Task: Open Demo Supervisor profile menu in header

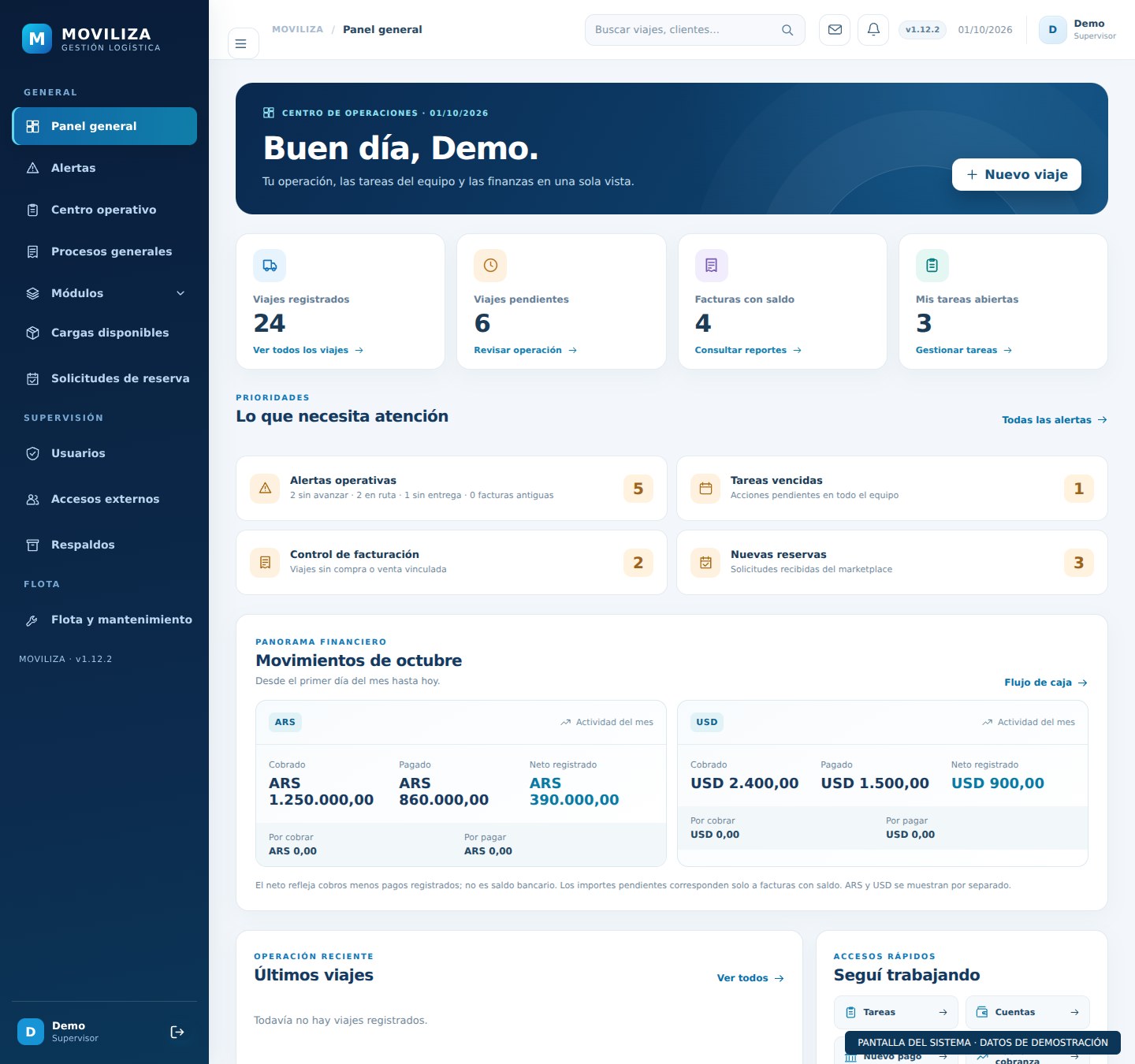Action: [x=1077, y=30]
